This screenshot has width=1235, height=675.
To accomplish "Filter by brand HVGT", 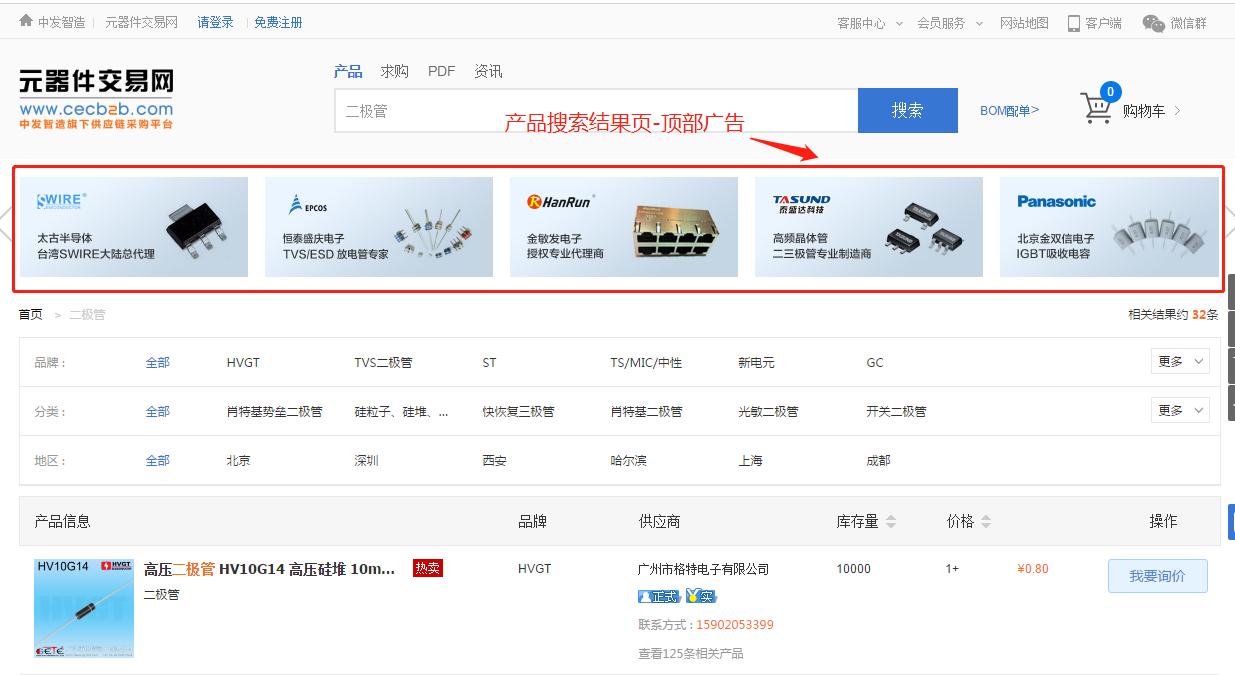I will pos(243,362).
